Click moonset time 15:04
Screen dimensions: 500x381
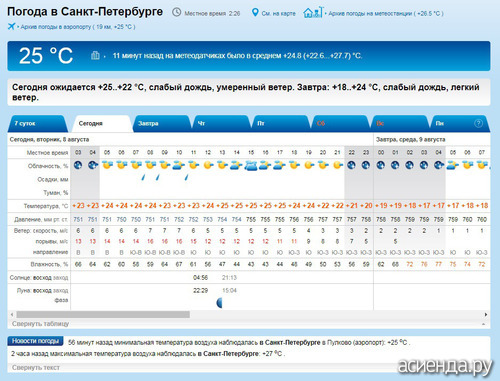tap(229, 291)
